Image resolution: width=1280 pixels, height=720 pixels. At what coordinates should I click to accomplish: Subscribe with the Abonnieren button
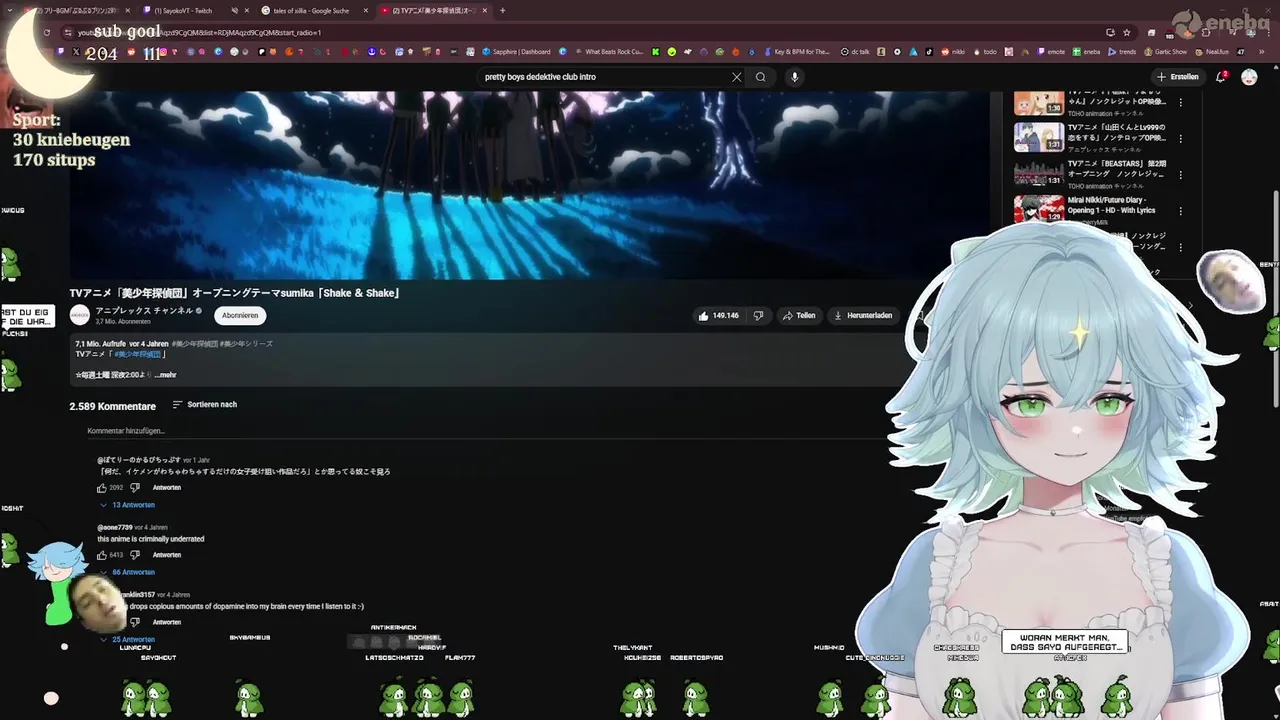tap(240, 316)
